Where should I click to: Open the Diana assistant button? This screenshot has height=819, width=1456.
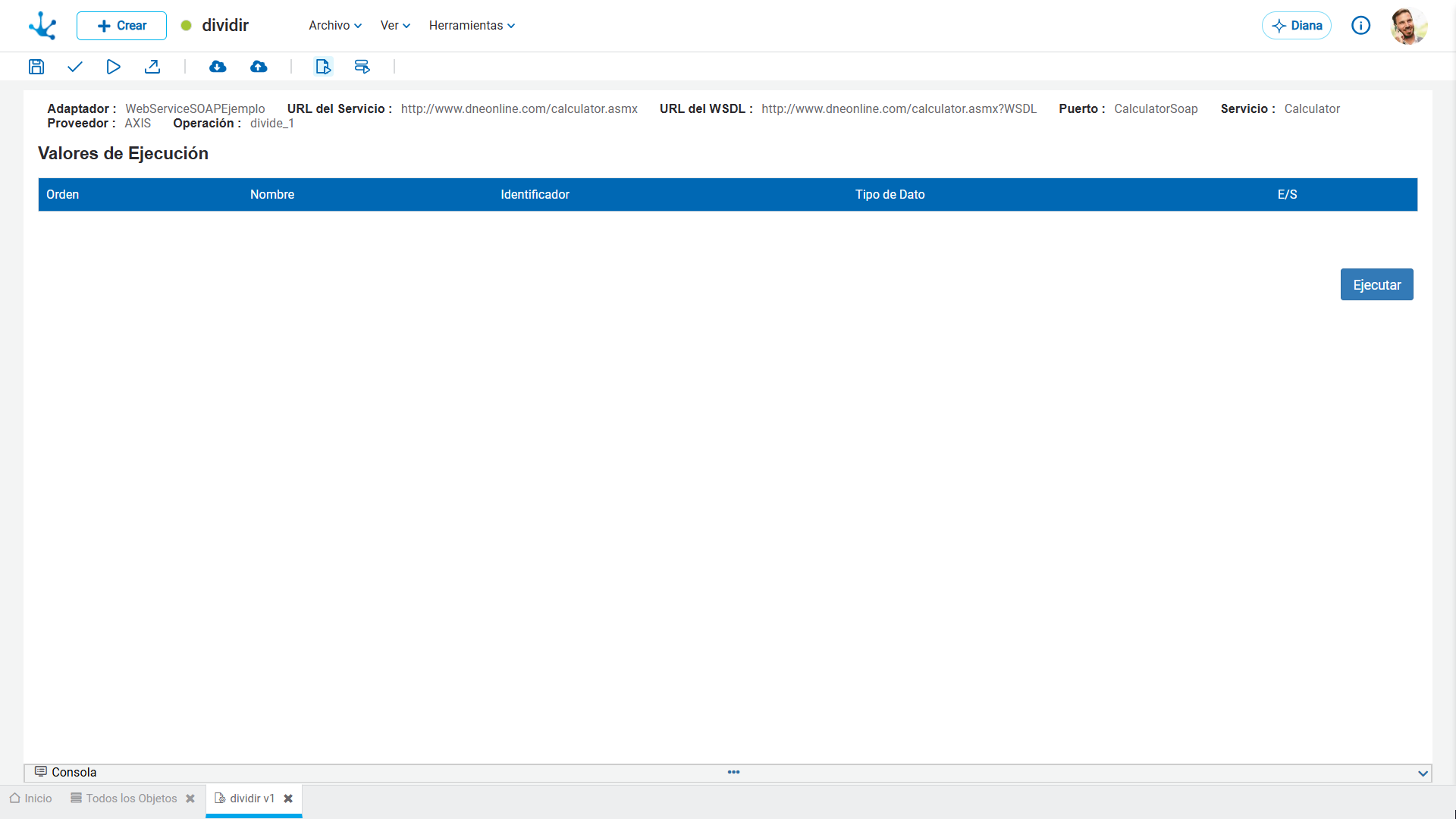1297,26
